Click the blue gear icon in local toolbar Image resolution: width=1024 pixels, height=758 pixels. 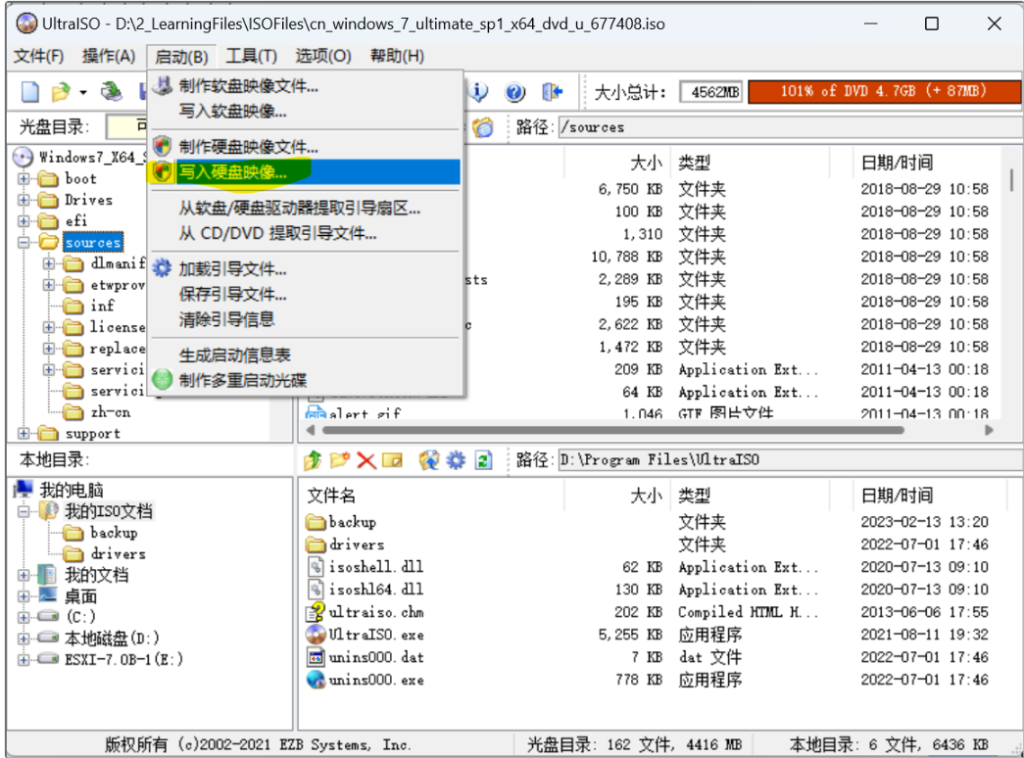(x=456, y=460)
